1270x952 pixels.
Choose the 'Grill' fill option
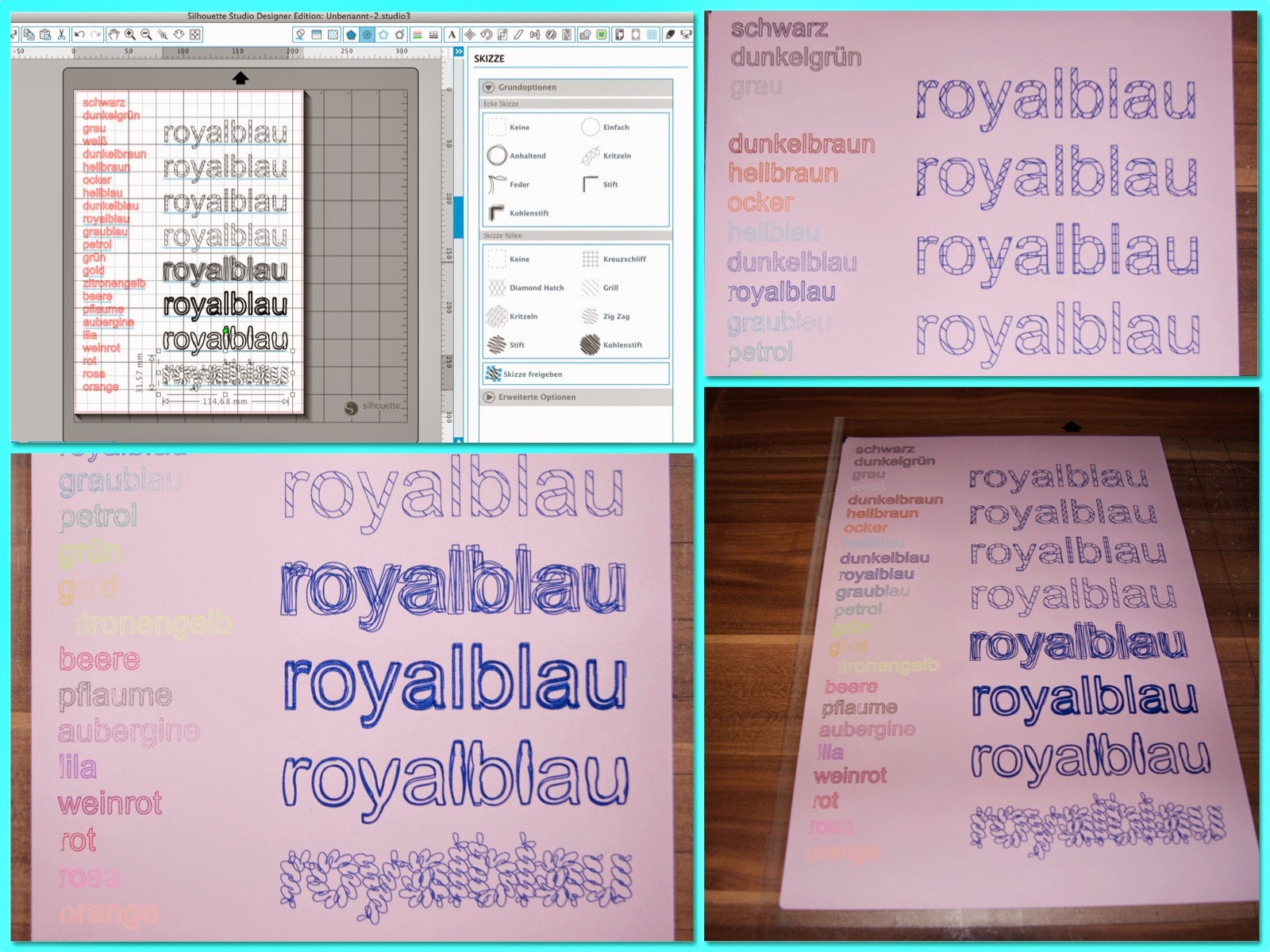pos(600,287)
